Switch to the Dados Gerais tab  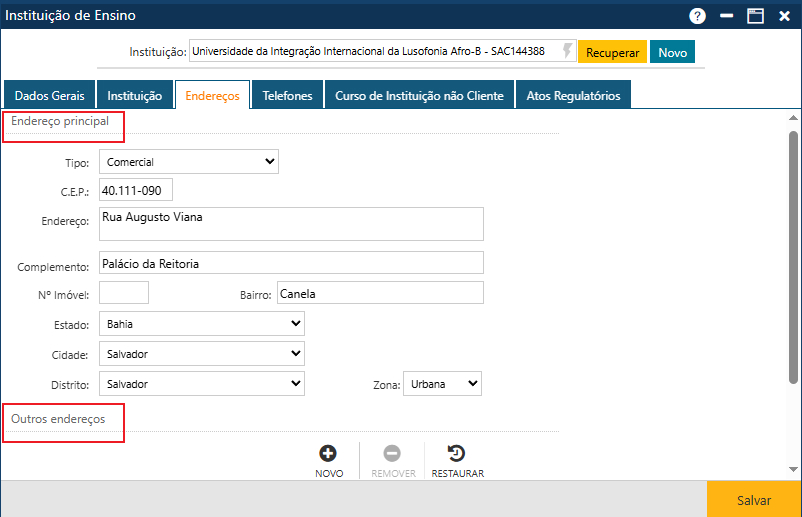point(50,95)
